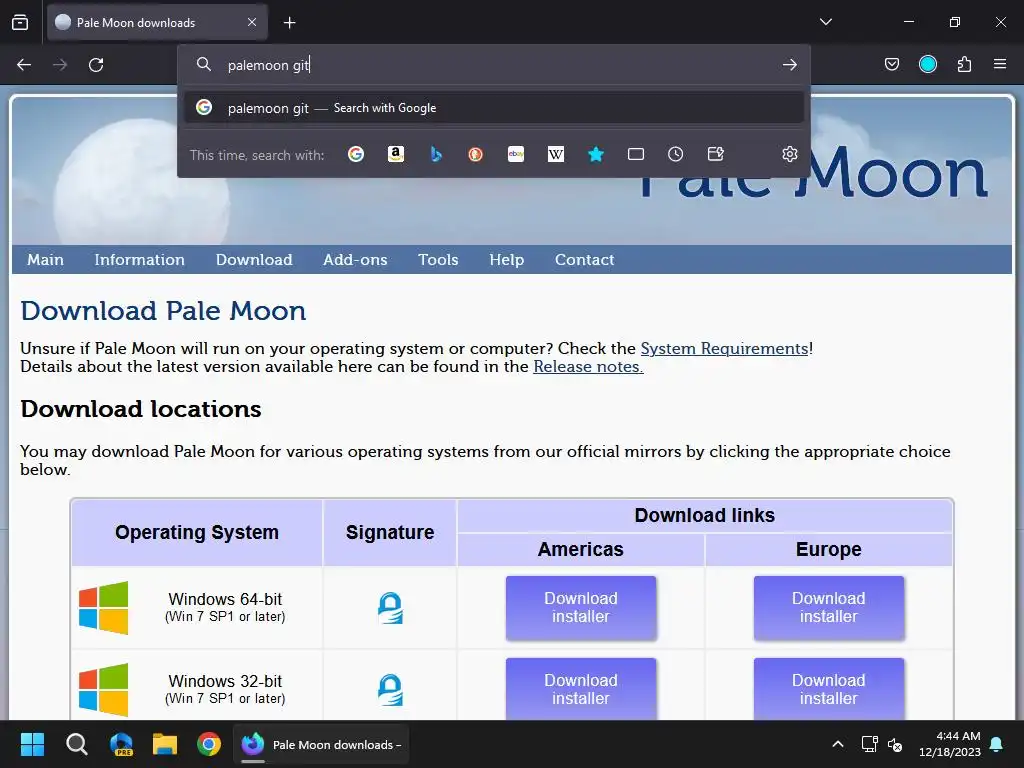Search actions icon in the one-off row

click(716, 154)
